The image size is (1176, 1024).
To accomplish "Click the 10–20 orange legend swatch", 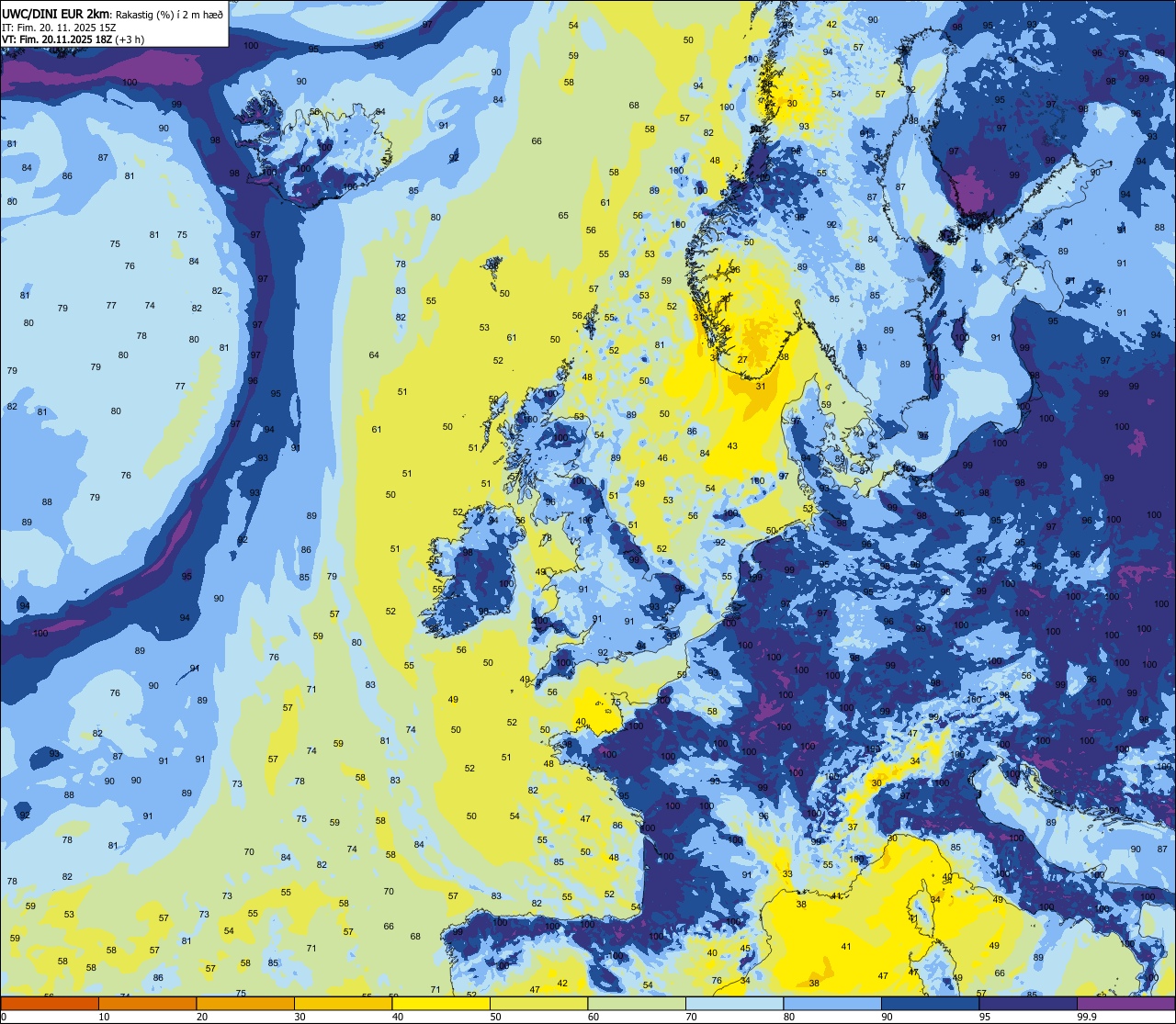I will point(148,1003).
